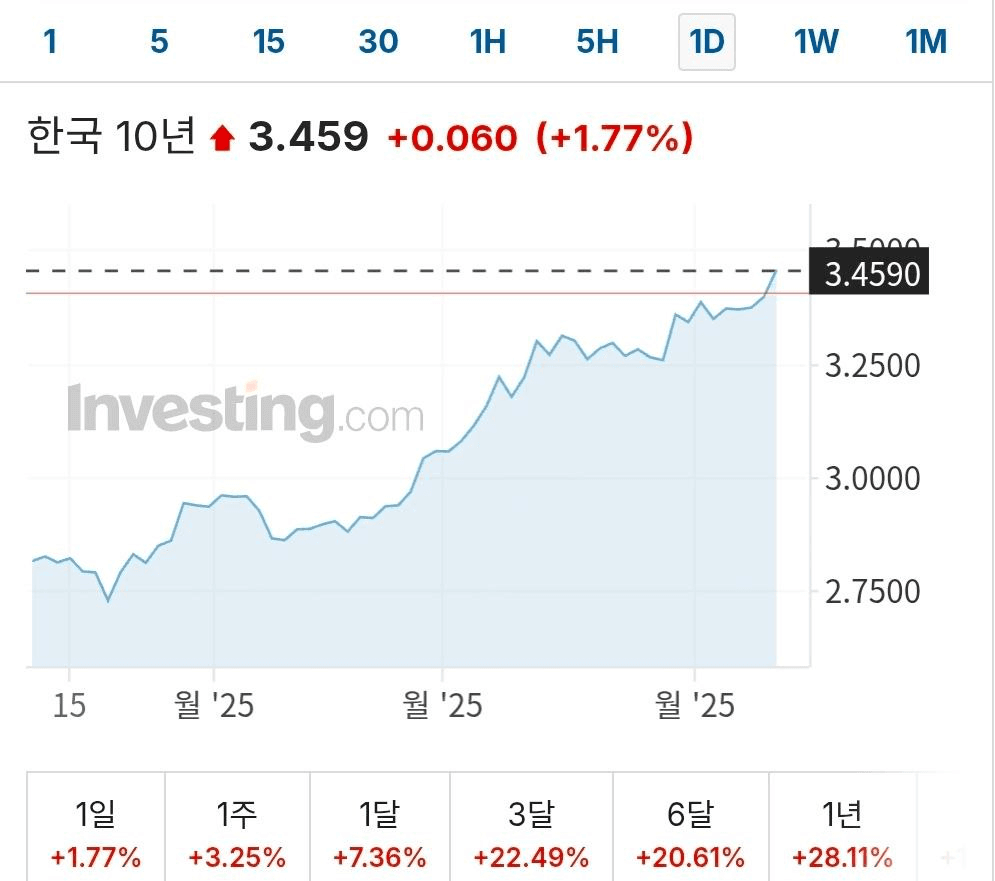
Task: Choose the 6달 +20.61% period
Action: [690, 835]
